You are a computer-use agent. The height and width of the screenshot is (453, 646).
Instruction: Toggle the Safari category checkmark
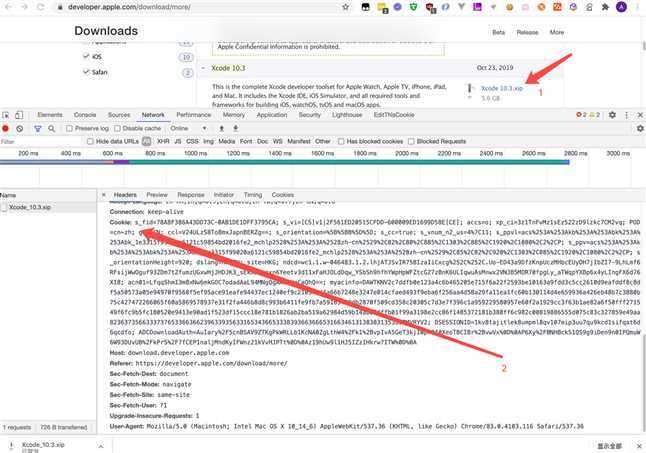pyautogui.click(x=86, y=72)
